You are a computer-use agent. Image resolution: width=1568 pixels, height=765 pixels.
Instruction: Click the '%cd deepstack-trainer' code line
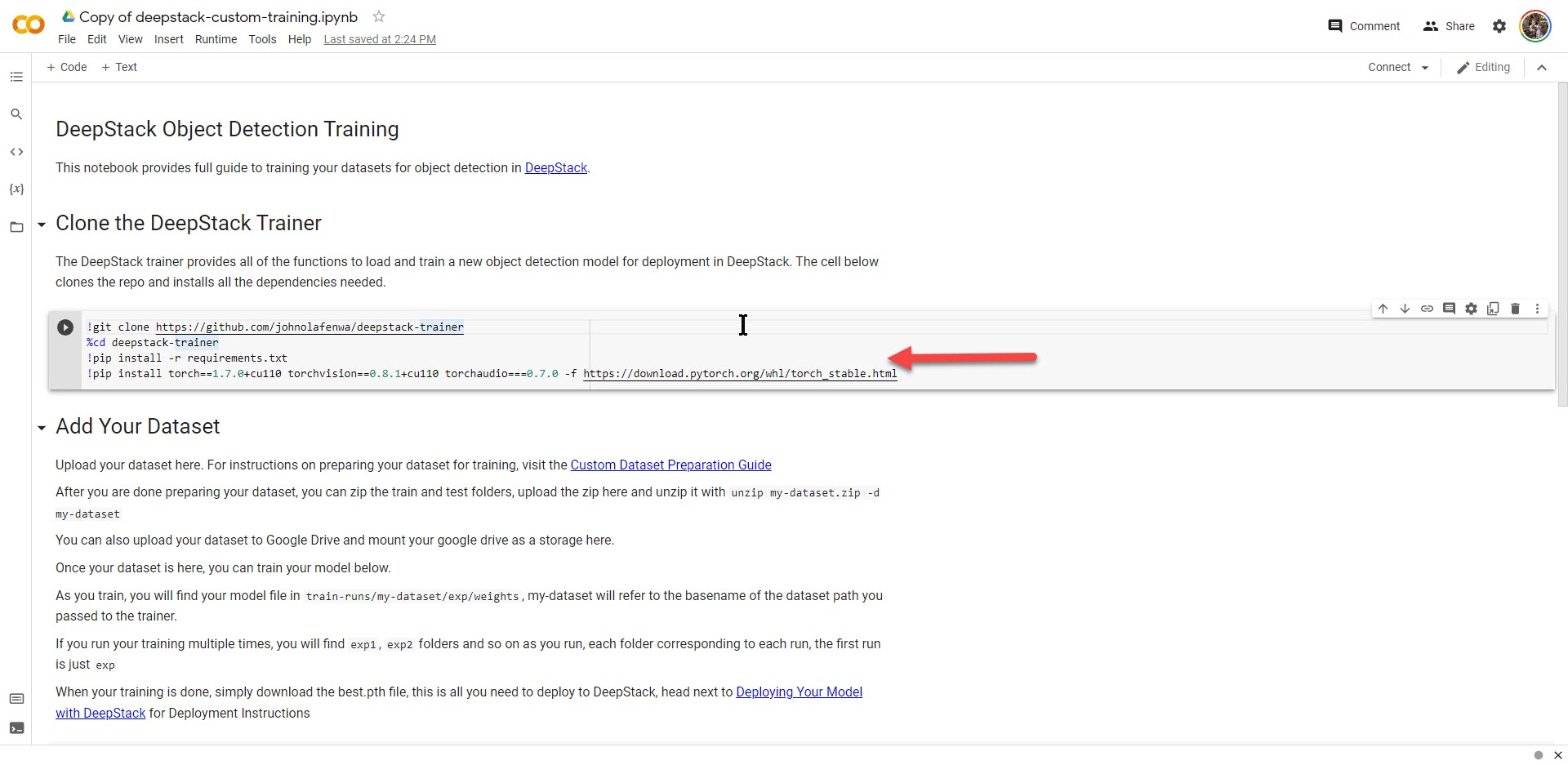[x=153, y=342]
